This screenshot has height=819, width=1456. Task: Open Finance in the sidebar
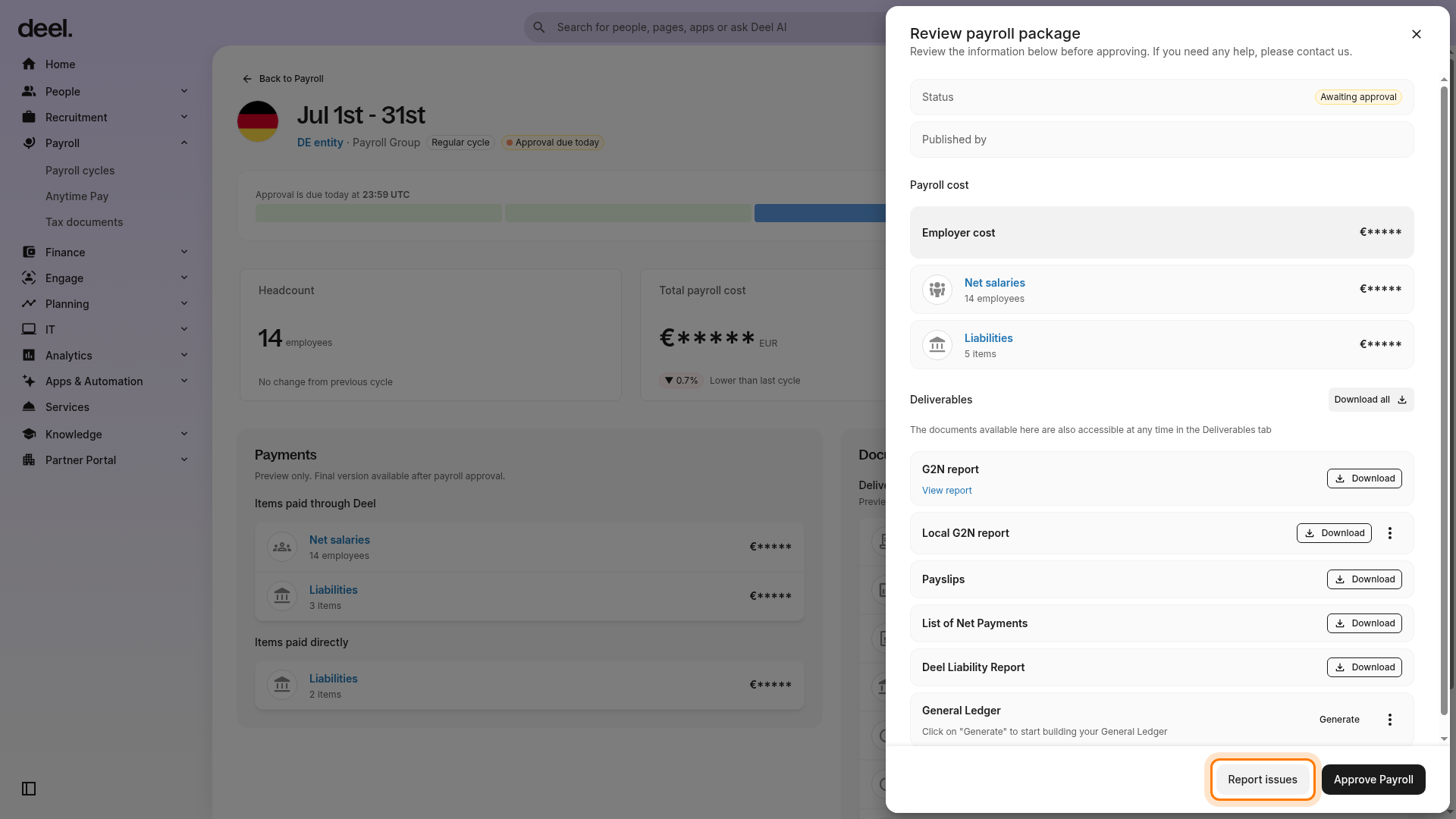coord(65,253)
